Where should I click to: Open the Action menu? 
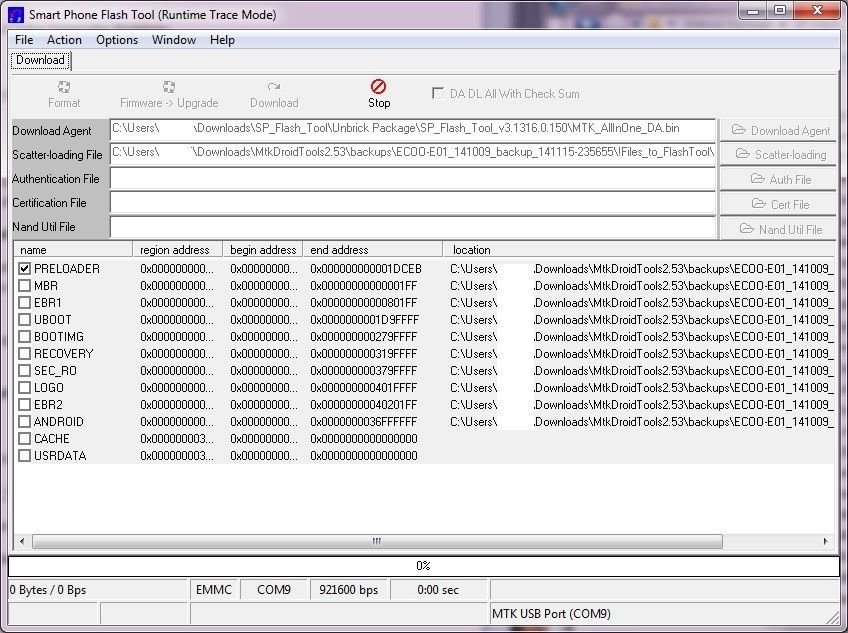coord(64,40)
